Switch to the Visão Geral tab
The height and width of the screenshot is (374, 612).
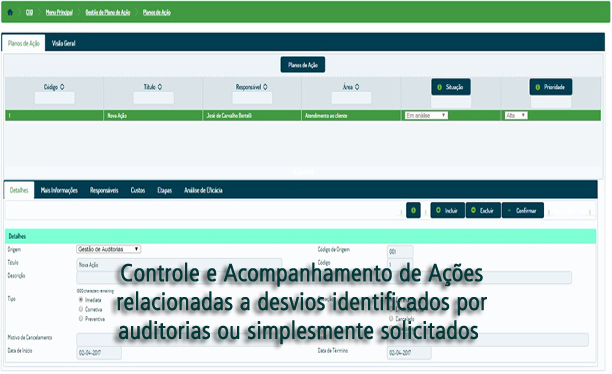click(64, 43)
